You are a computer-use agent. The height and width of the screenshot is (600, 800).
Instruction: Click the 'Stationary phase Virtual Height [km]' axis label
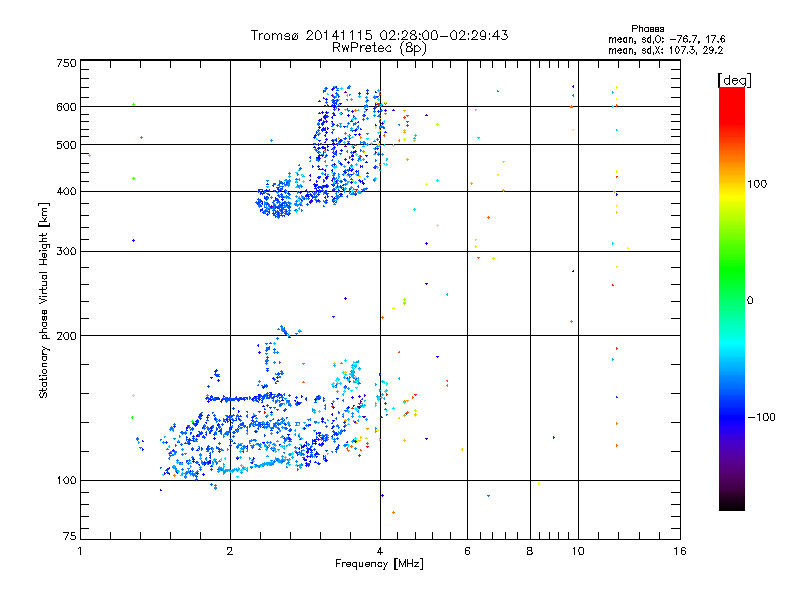[x=44, y=300]
